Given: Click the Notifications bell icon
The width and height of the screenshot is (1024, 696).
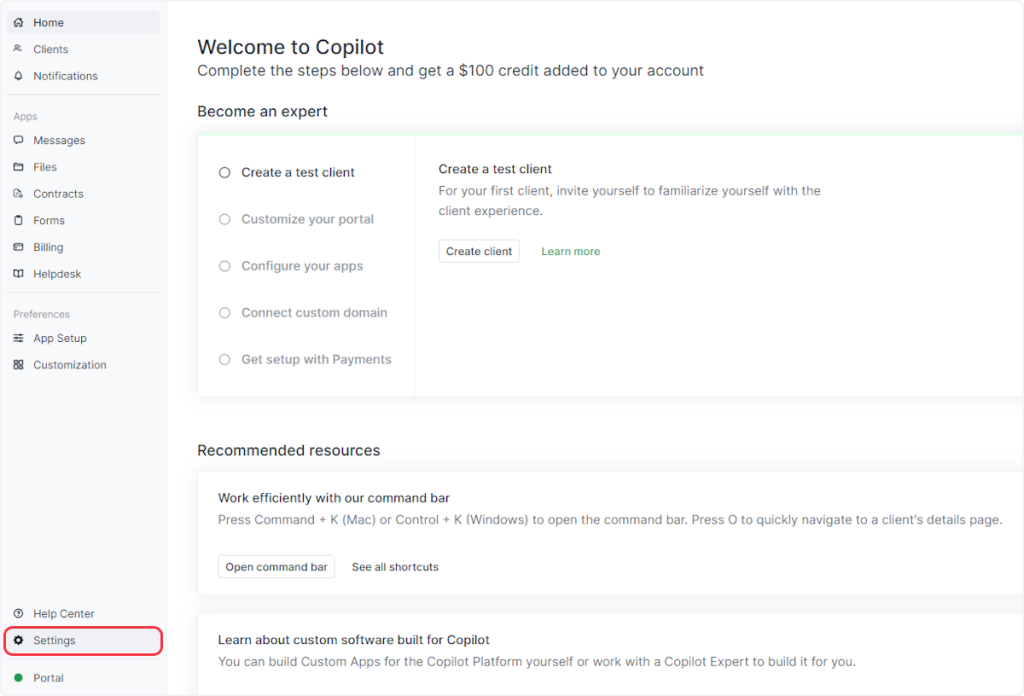Looking at the screenshot, I should tap(18, 76).
